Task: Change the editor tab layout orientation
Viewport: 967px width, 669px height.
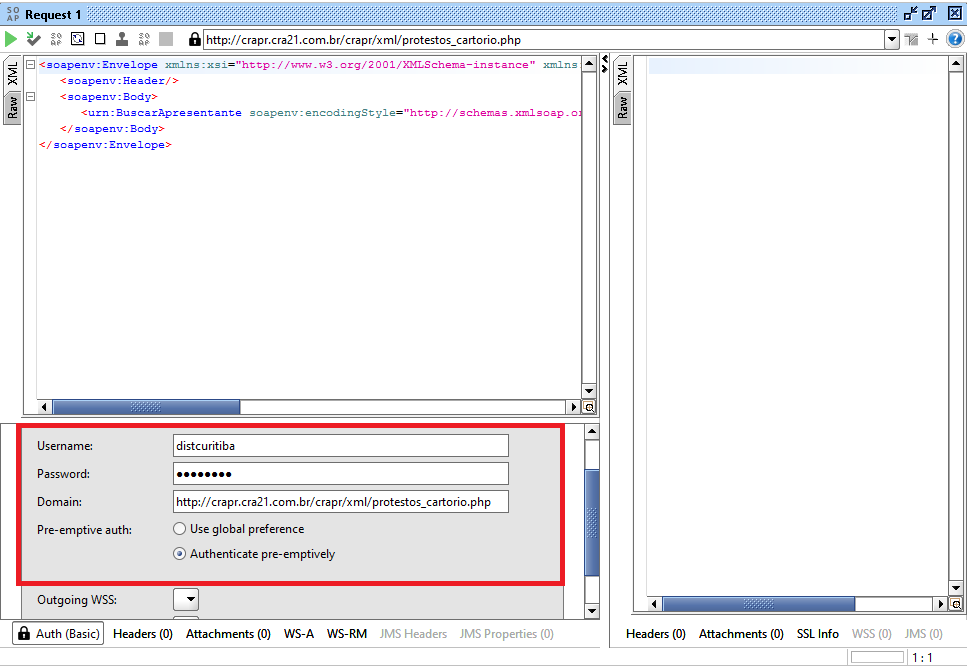Action: tap(911, 40)
